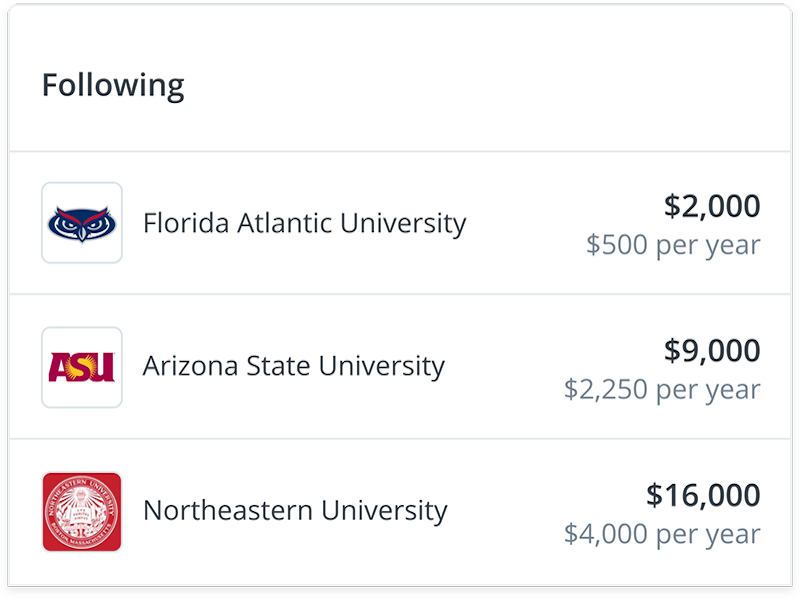Open Northeastern University's page
Viewport: 800px width, 598px height.
300,511
